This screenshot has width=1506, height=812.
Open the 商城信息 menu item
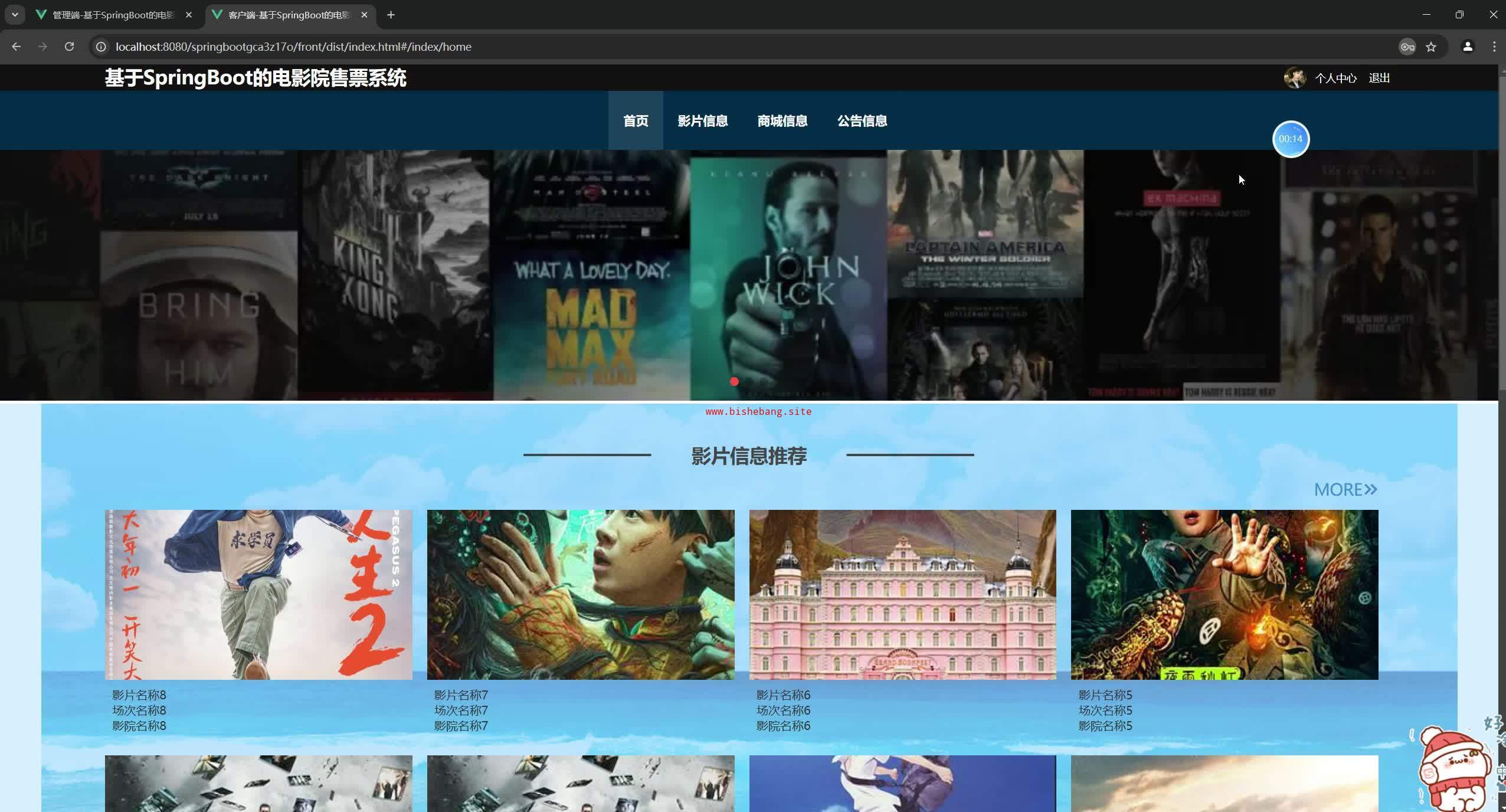(782, 121)
